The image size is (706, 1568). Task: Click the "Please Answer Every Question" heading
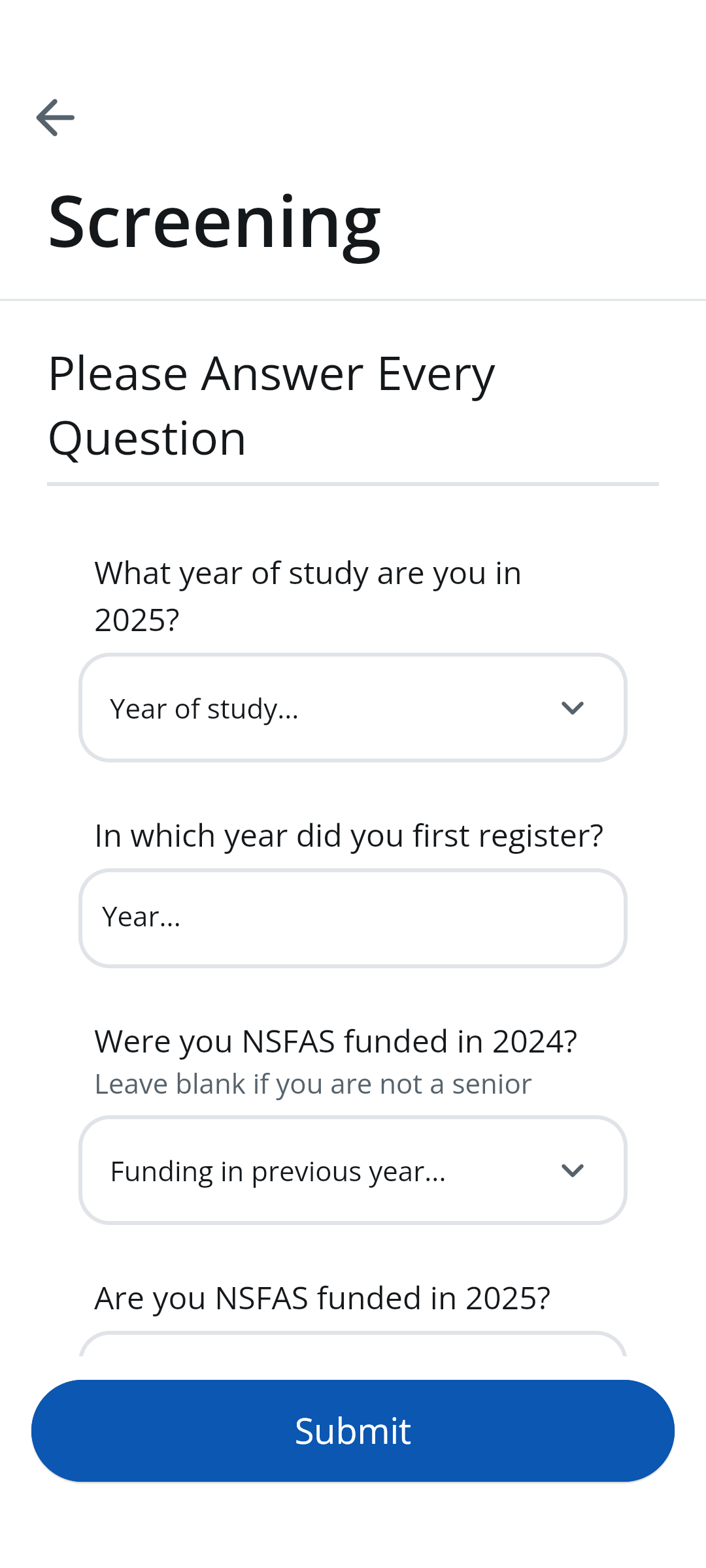271,405
